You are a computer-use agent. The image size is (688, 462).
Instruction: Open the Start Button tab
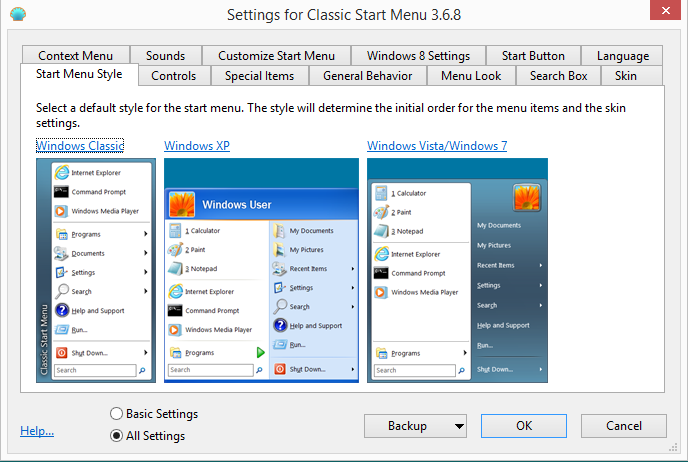[533, 56]
